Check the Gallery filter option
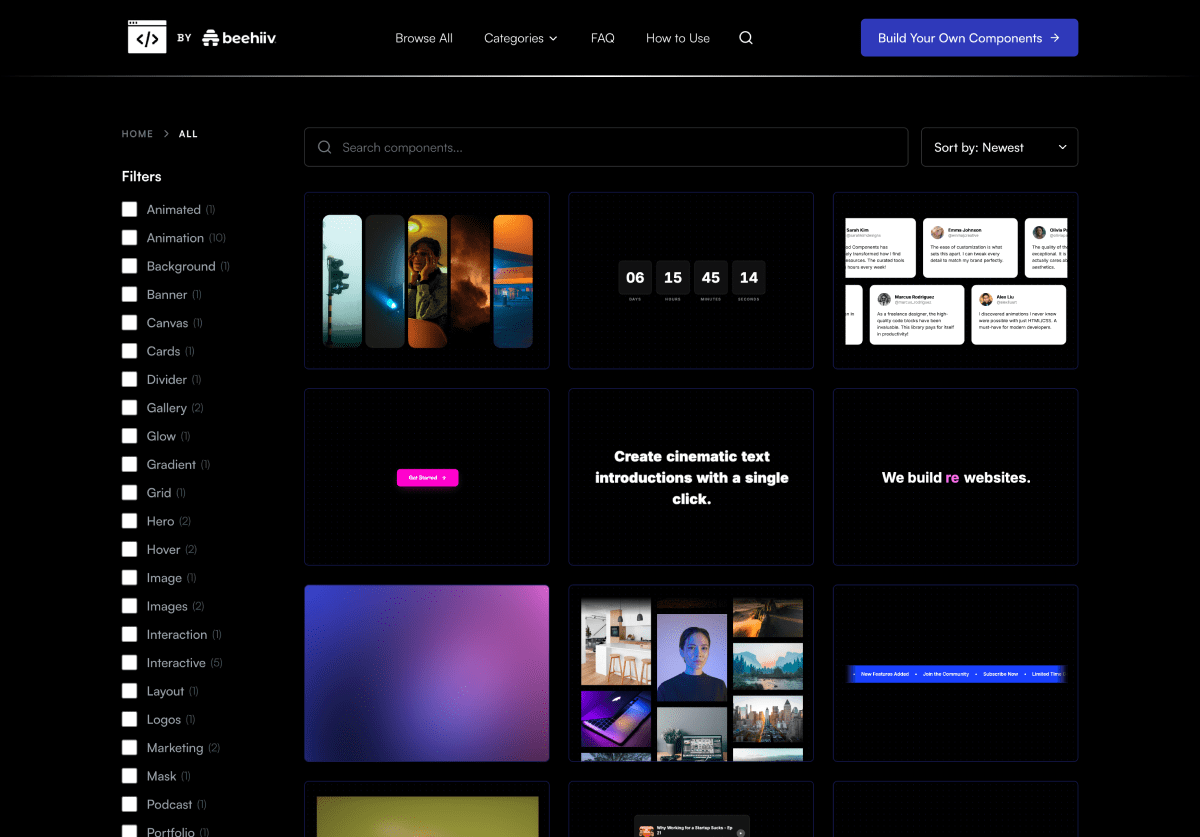Image resolution: width=1200 pixels, height=837 pixels. pyautogui.click(x=129, y=408)
